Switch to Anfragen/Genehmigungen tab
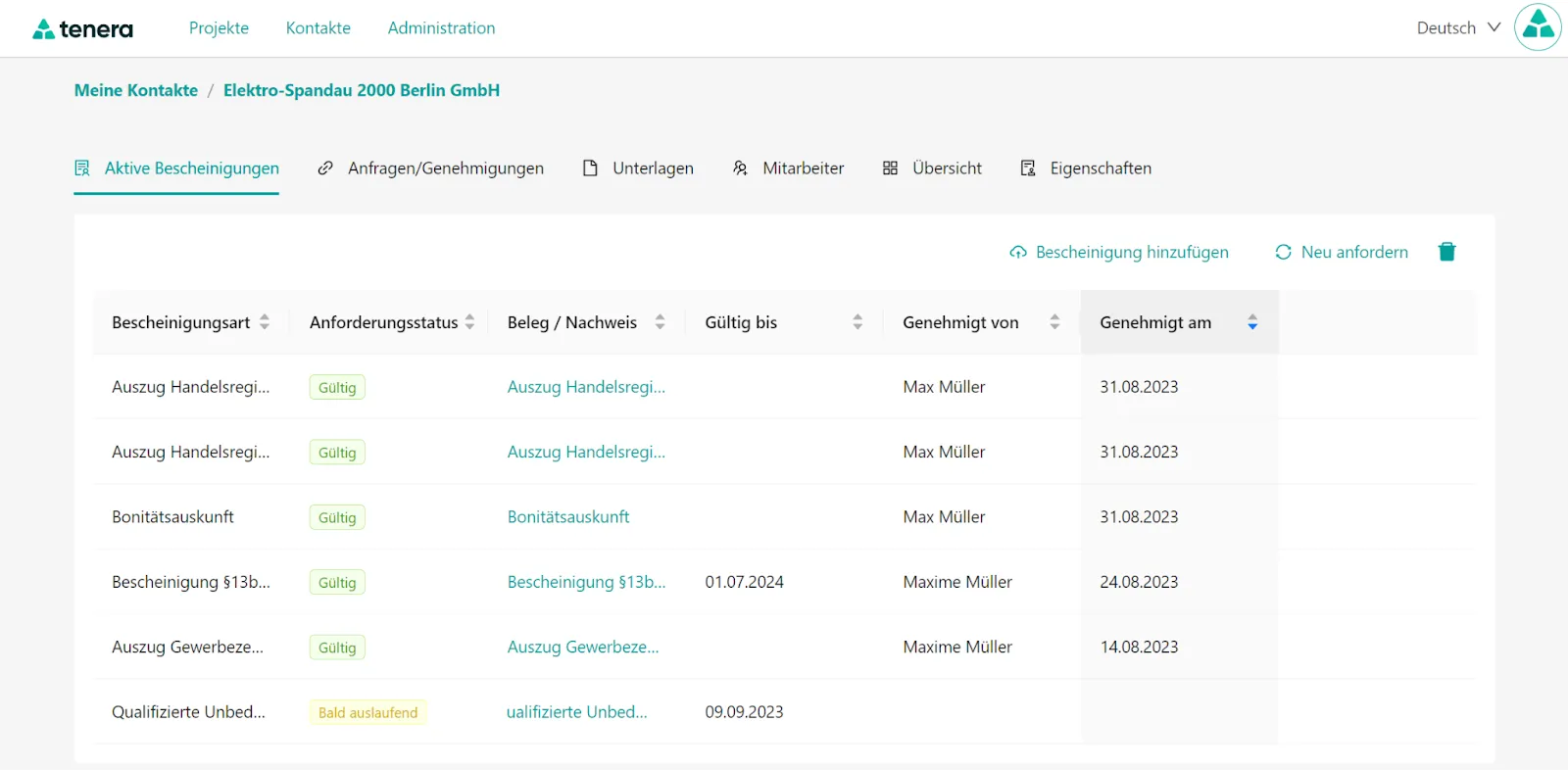Image resolution: width=1568 pixels, height=770 pixels. click(430, 168)
